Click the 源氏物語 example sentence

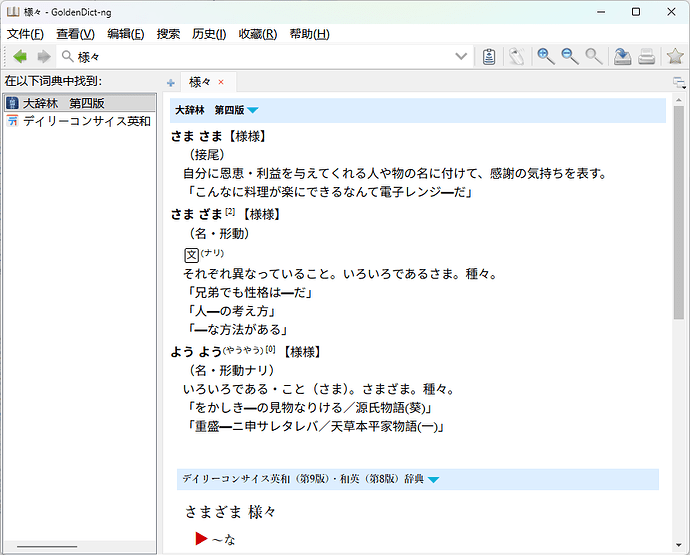click(x=309, y=408)
